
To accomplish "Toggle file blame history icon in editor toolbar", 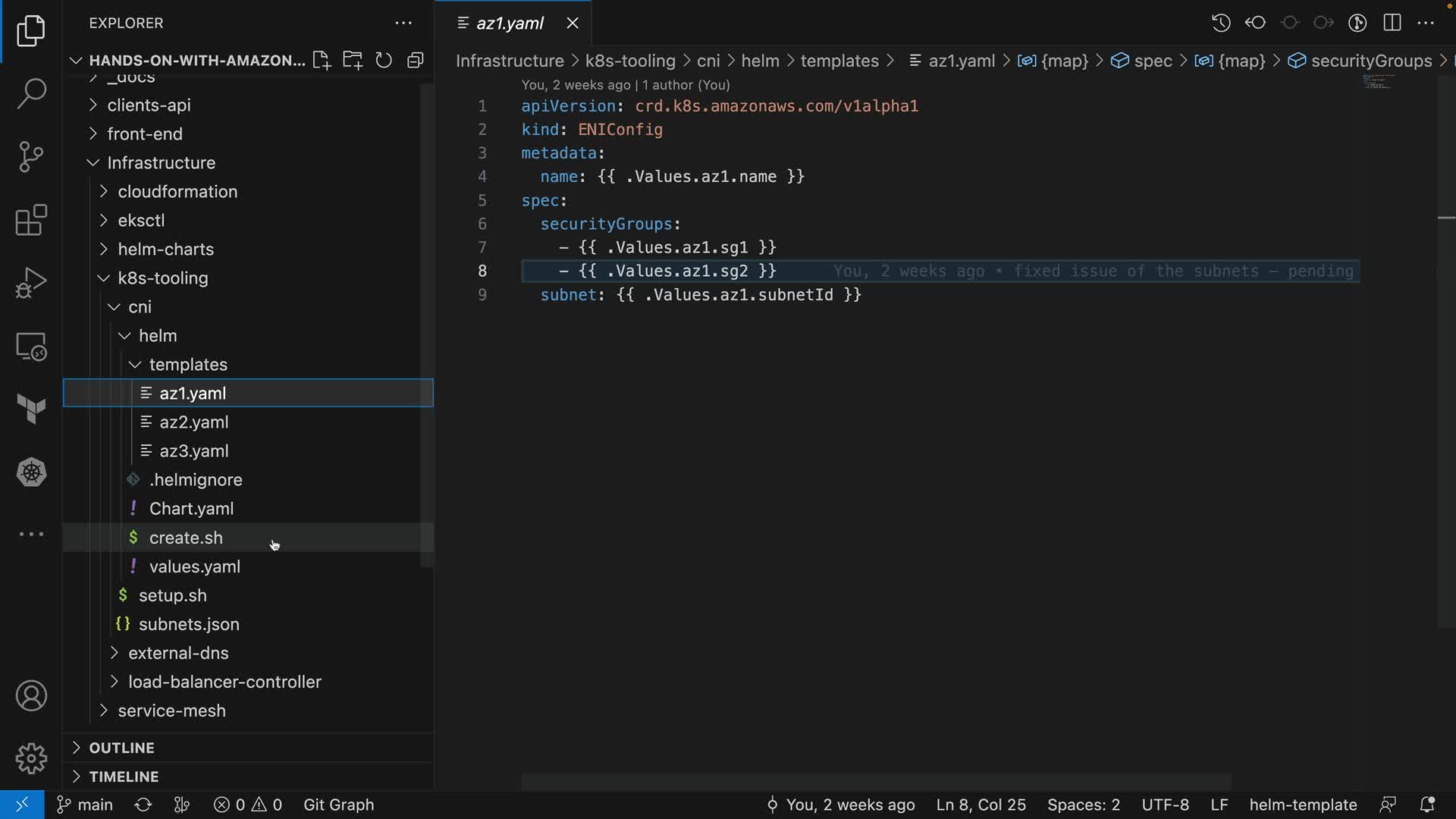I will [1220, 23].
